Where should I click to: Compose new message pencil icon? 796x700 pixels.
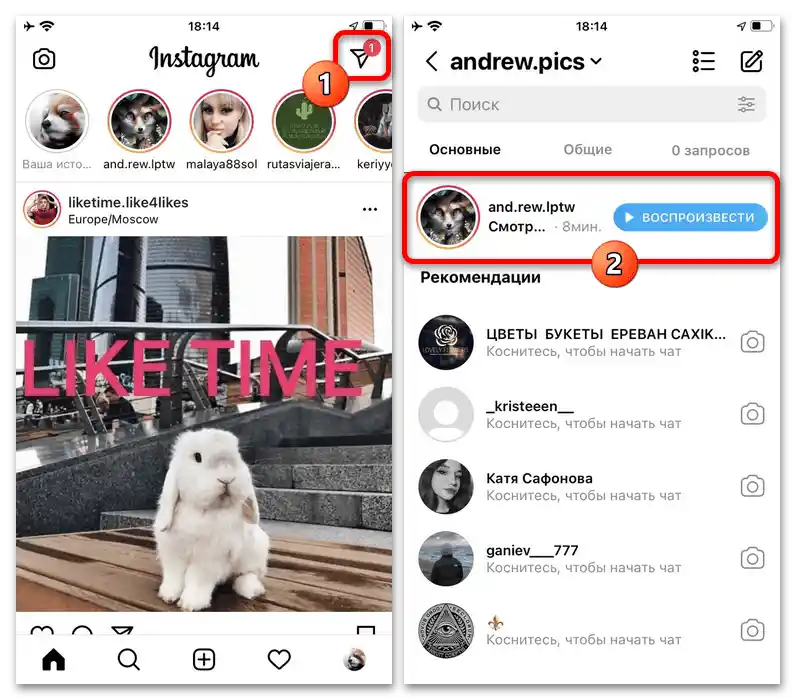(751, 61)
